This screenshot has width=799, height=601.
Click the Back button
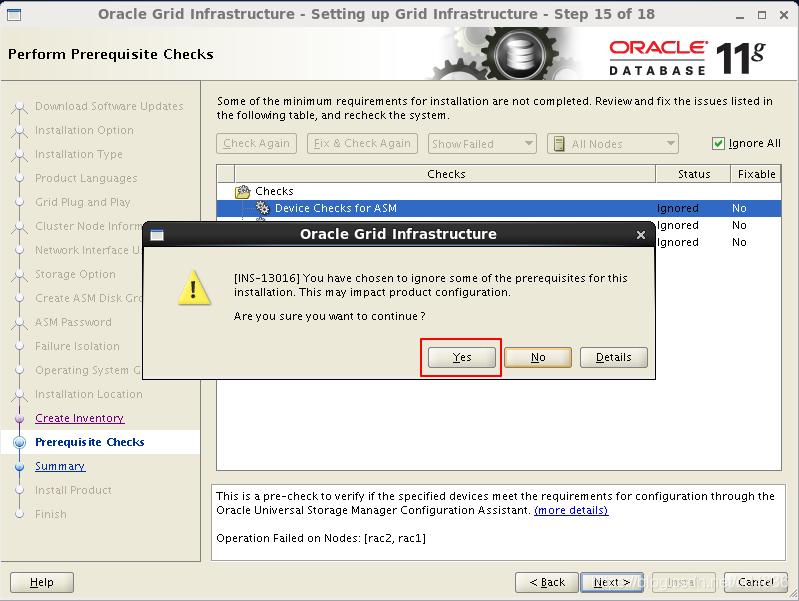(547, 582)
